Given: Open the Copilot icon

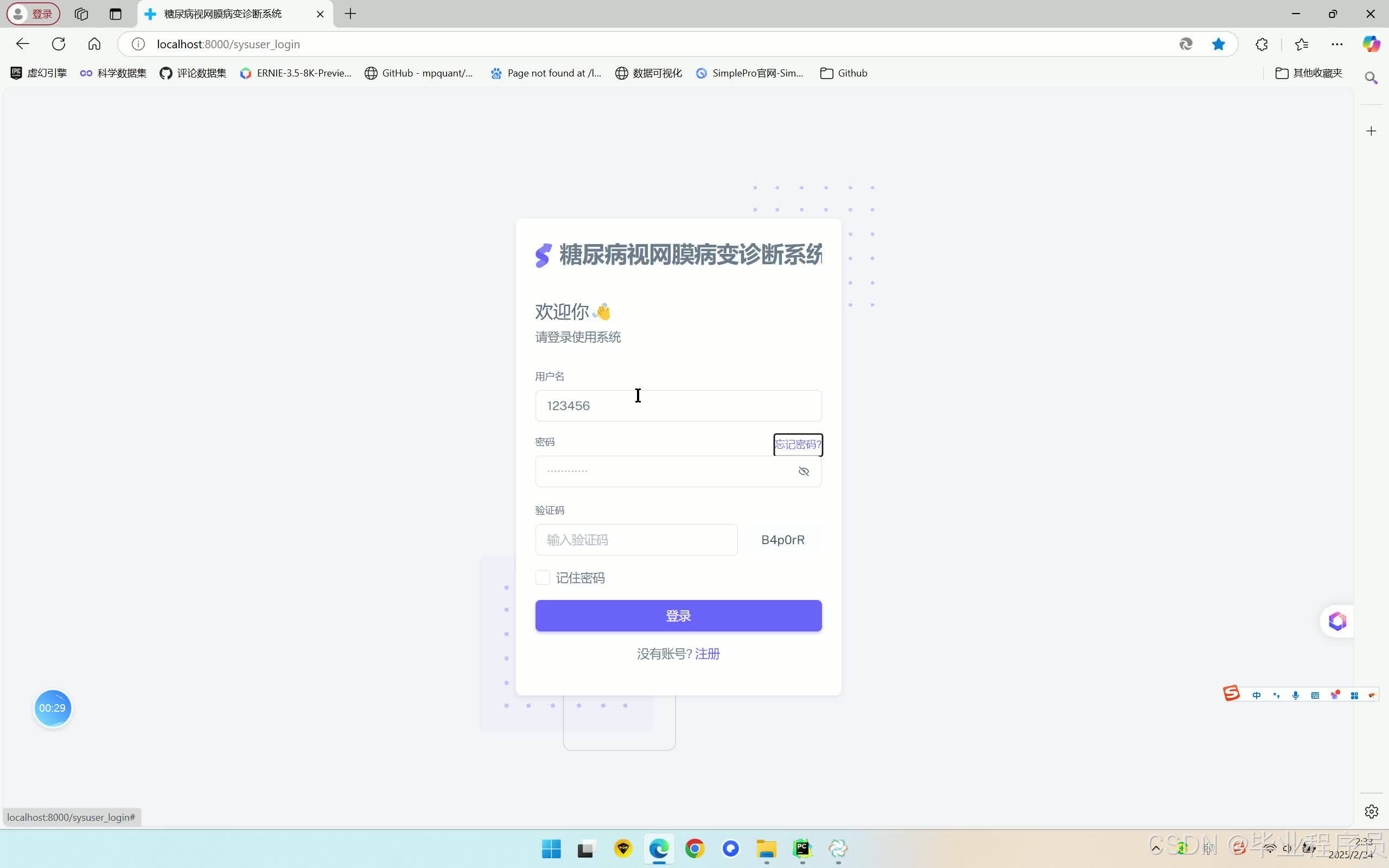Looking at the screenshot, I should tap(1371, 44).
